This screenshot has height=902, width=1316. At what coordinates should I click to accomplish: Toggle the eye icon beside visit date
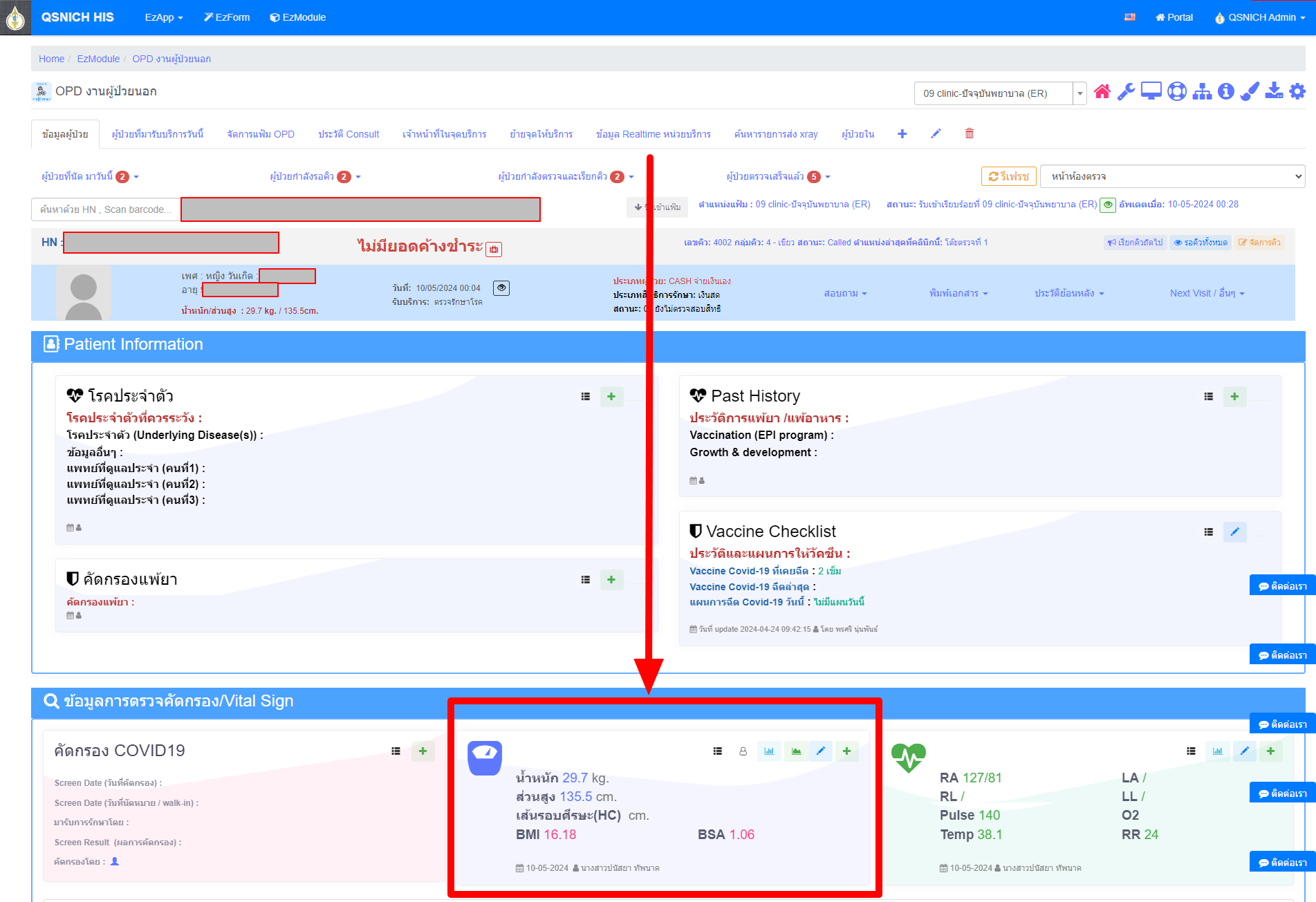[x=501, y=288]
